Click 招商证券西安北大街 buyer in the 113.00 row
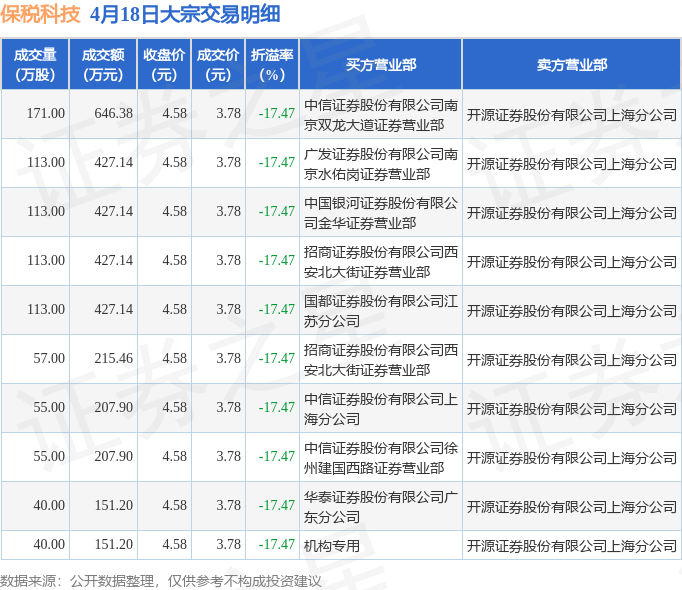682x590 pixels. click(381, 262)
